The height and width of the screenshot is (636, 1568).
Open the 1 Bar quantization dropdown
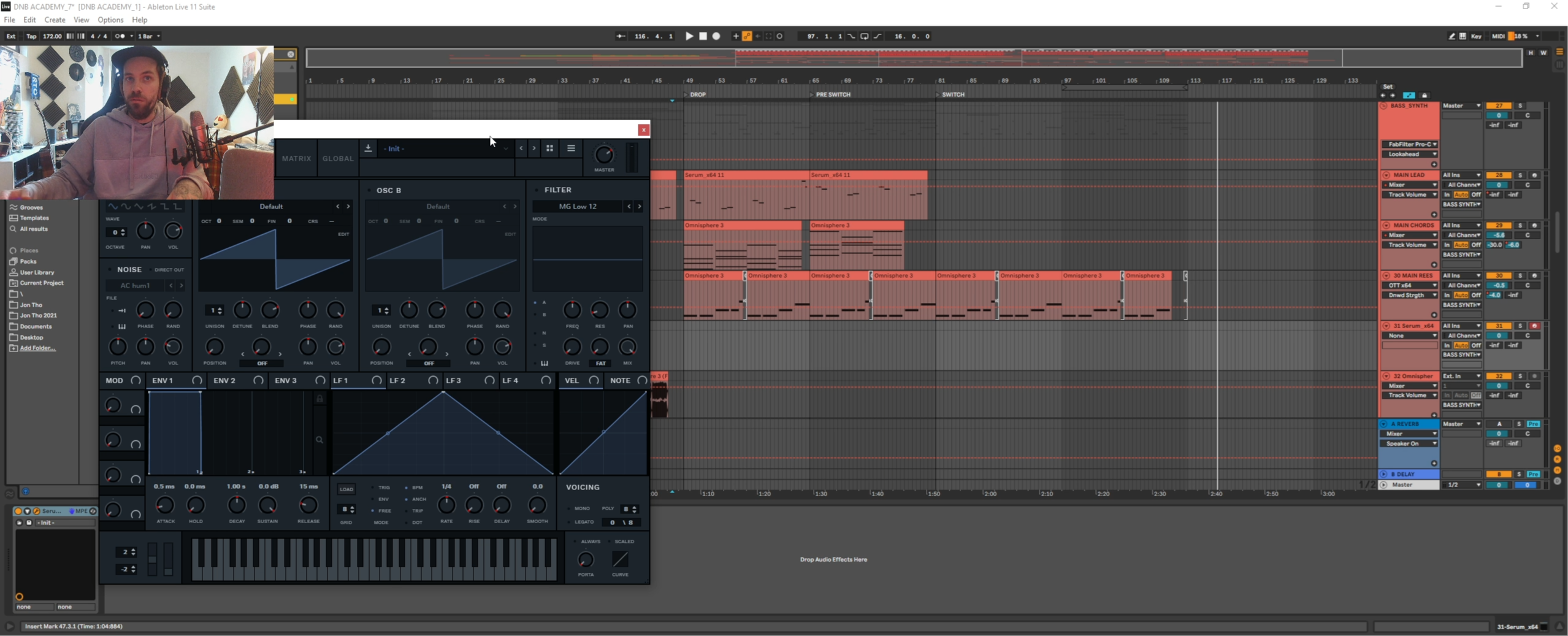coord(149,36)
